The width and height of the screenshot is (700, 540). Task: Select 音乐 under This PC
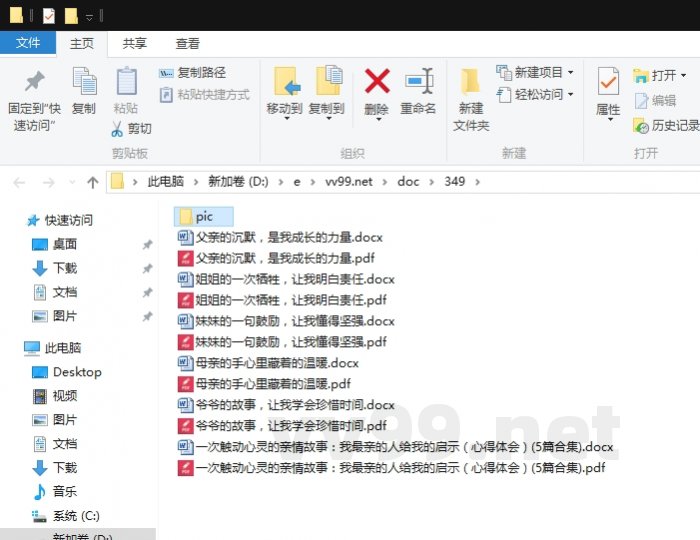click(x=55, y=492)
